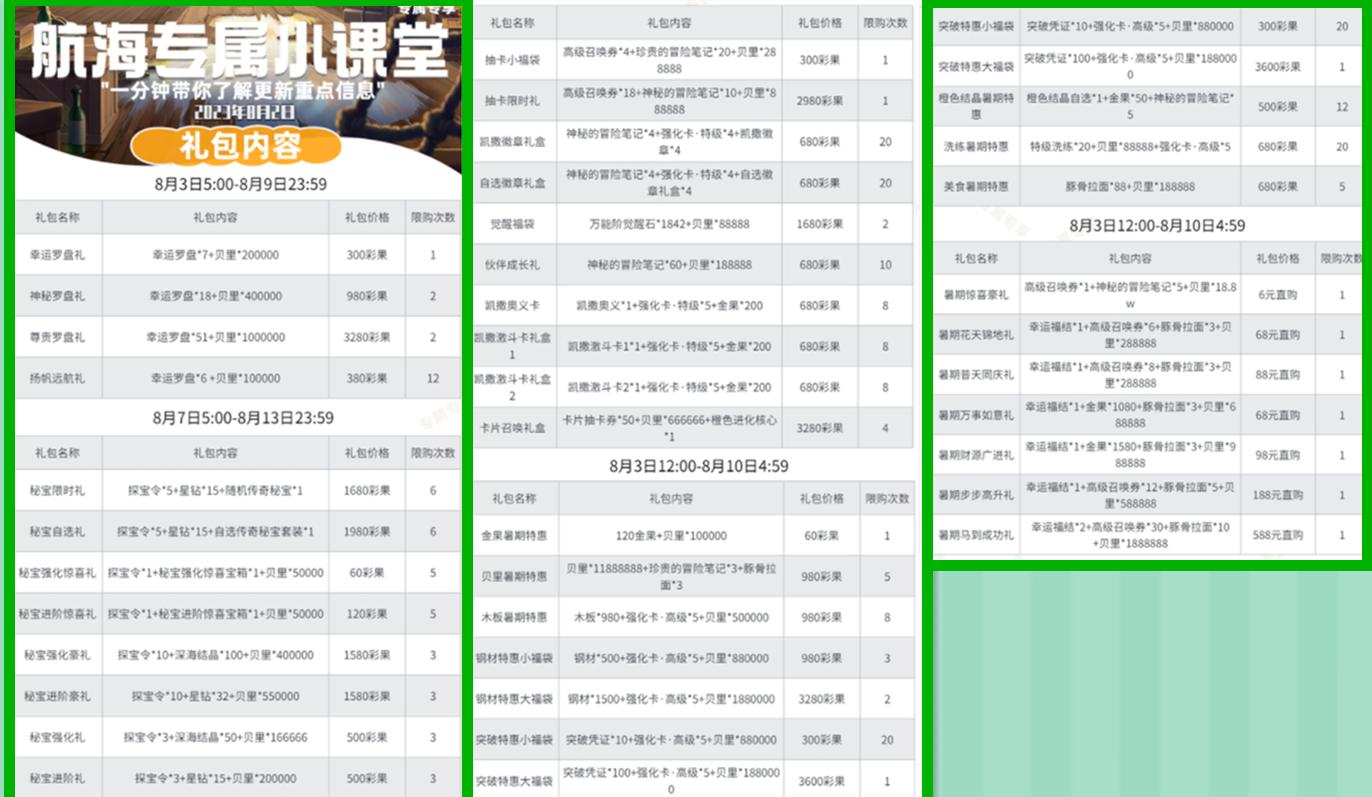Select the 秘宝限时礼 row
The image size is (1372, 797).
click(60, 491)
